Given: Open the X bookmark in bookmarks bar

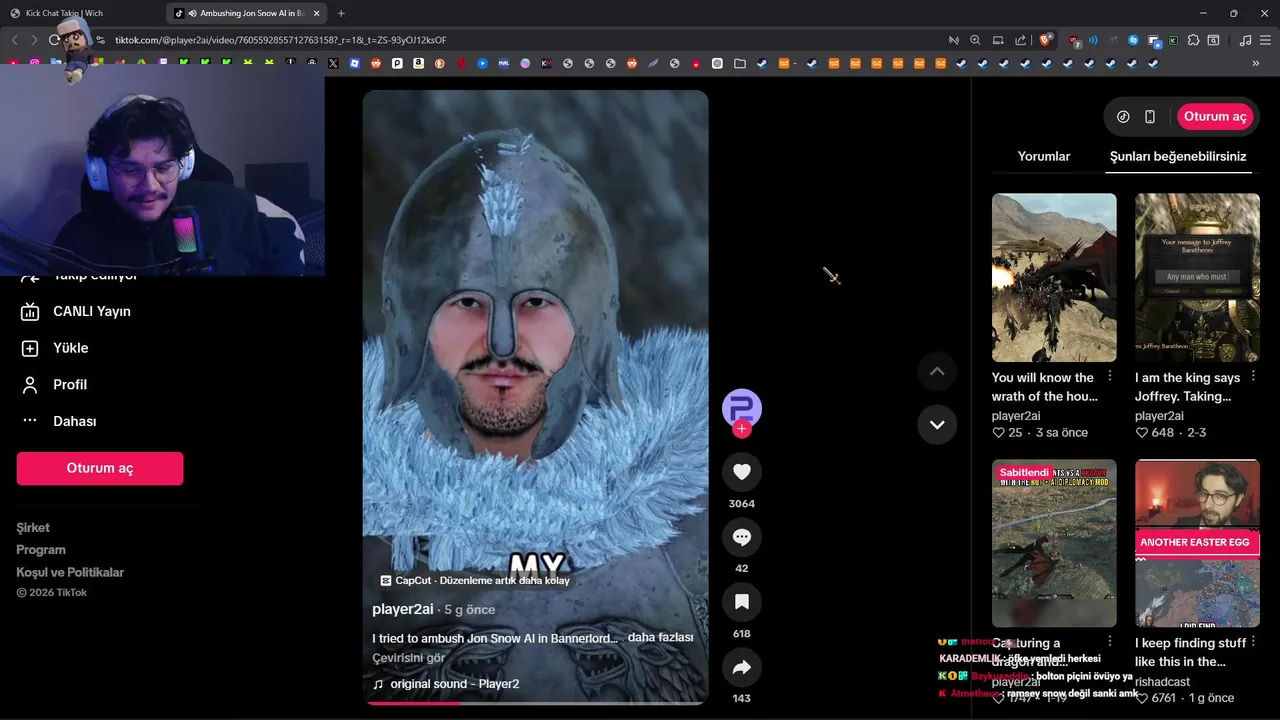Looking at the screenshot, I should [334, 63].
